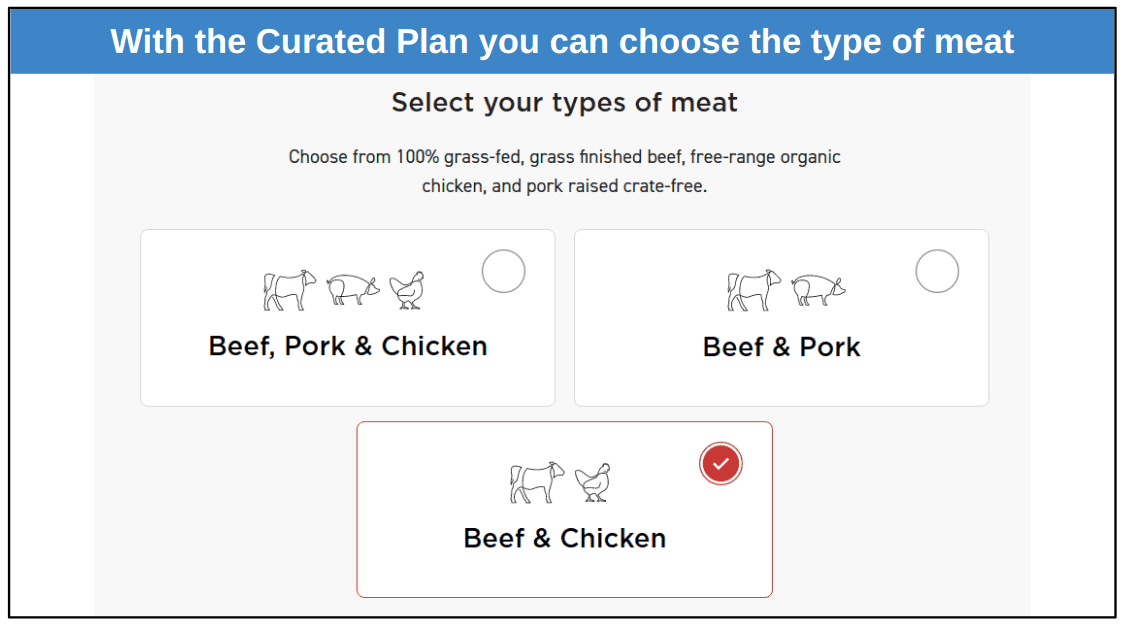Select the Beef & Pork radio button
This screenshot has height=625, width=1124.
pyautogui.click(x=937, y=271)
